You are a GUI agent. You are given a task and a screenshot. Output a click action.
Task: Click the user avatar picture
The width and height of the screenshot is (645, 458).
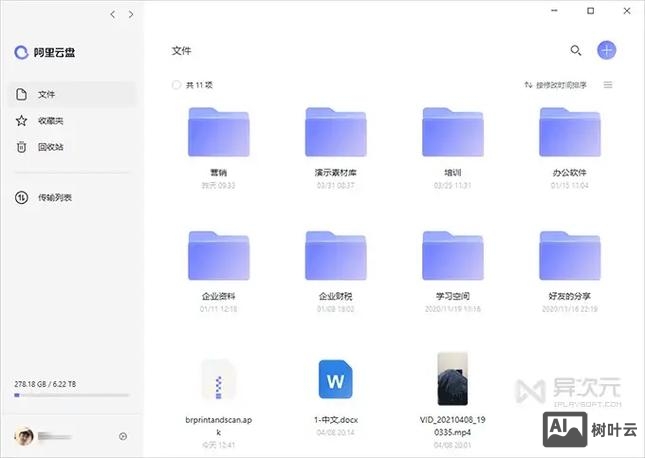24,436
